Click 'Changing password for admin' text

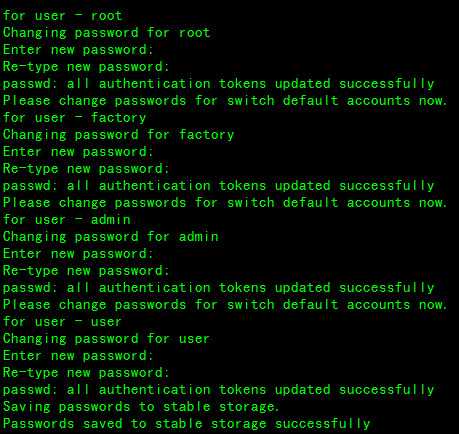111,237
